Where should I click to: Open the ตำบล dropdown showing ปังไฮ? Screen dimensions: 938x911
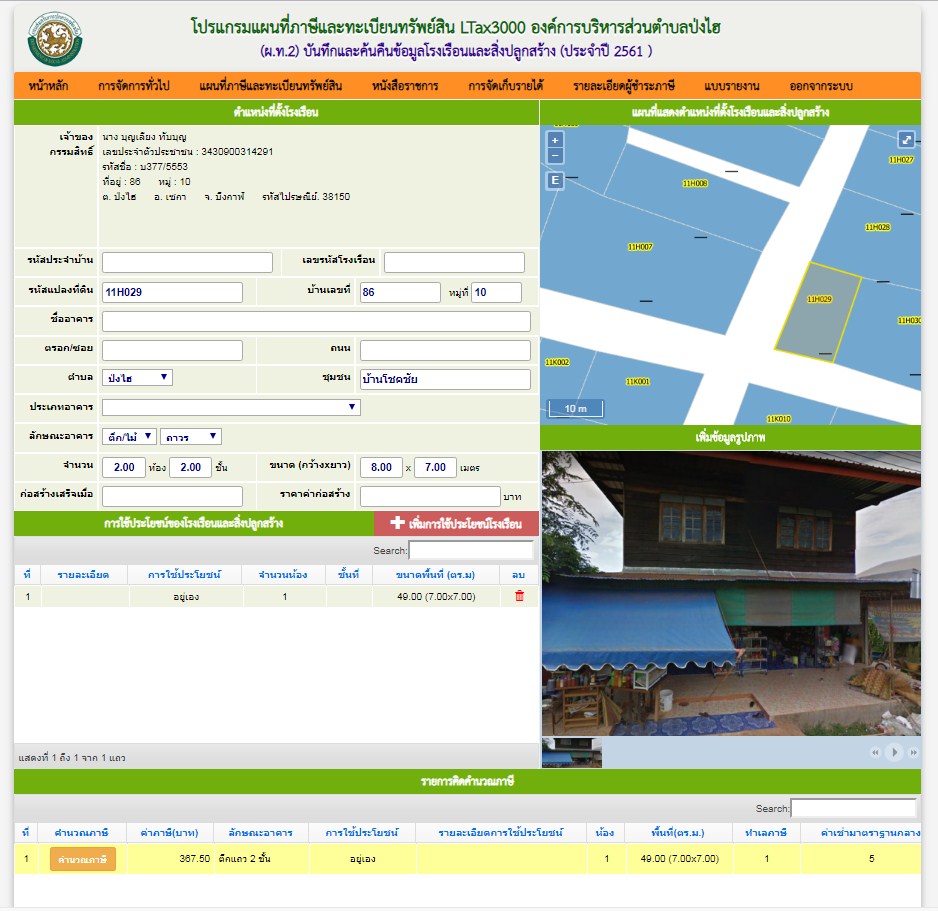(137, 377)
